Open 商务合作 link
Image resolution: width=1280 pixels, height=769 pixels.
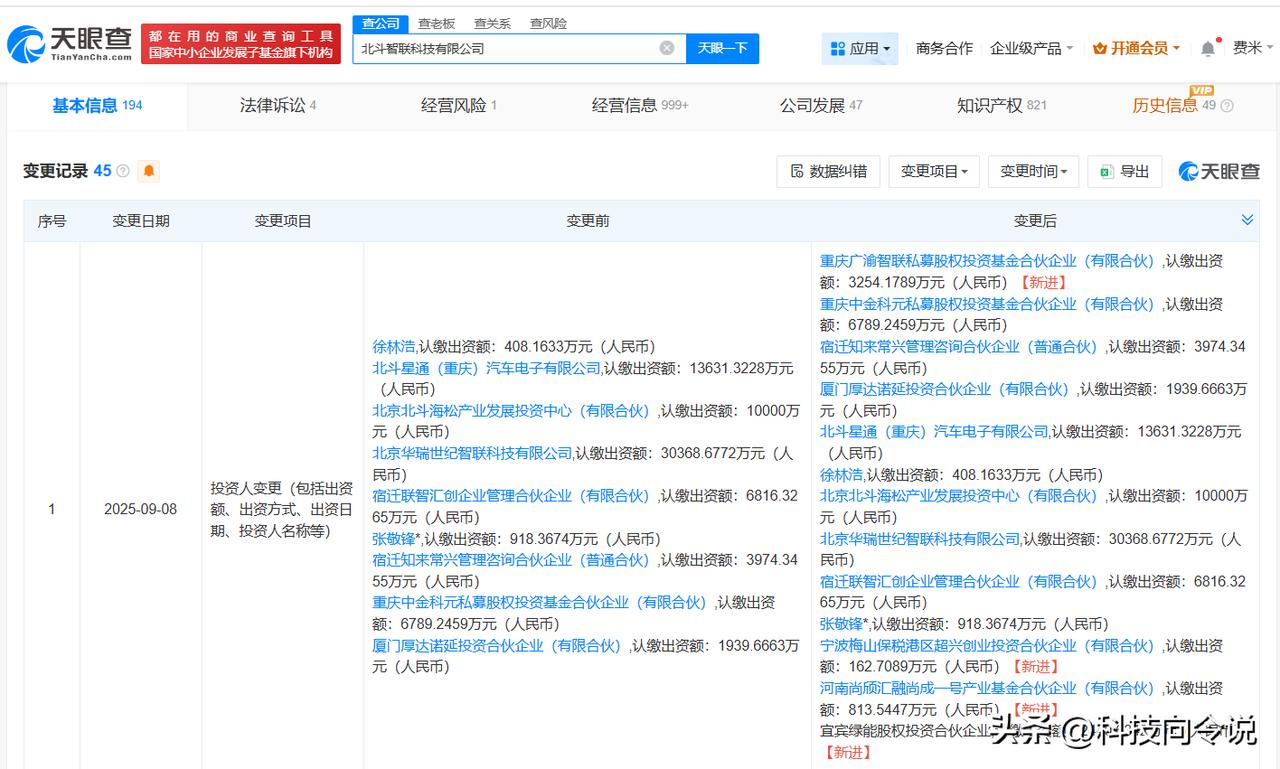tap(944, 48)
